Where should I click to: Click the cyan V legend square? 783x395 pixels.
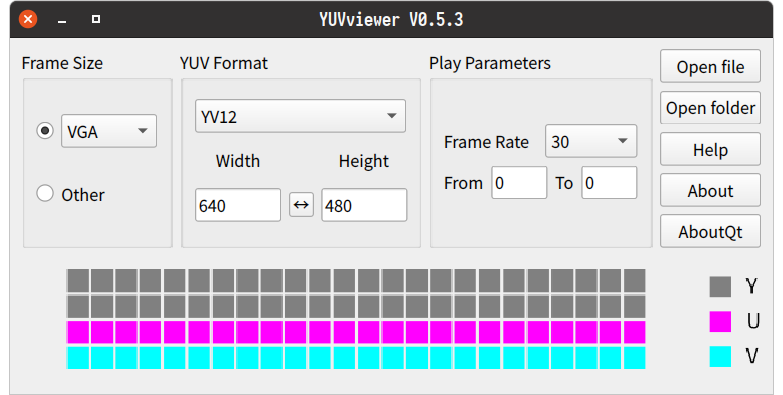click(x=720, y=356)
